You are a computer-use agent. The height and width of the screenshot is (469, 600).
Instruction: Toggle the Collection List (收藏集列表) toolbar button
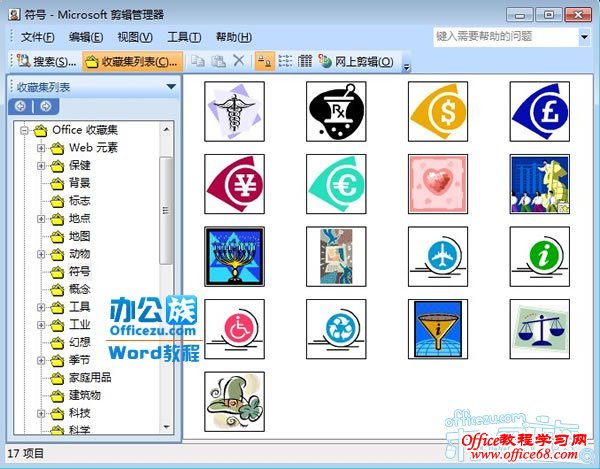coord(132,61)
